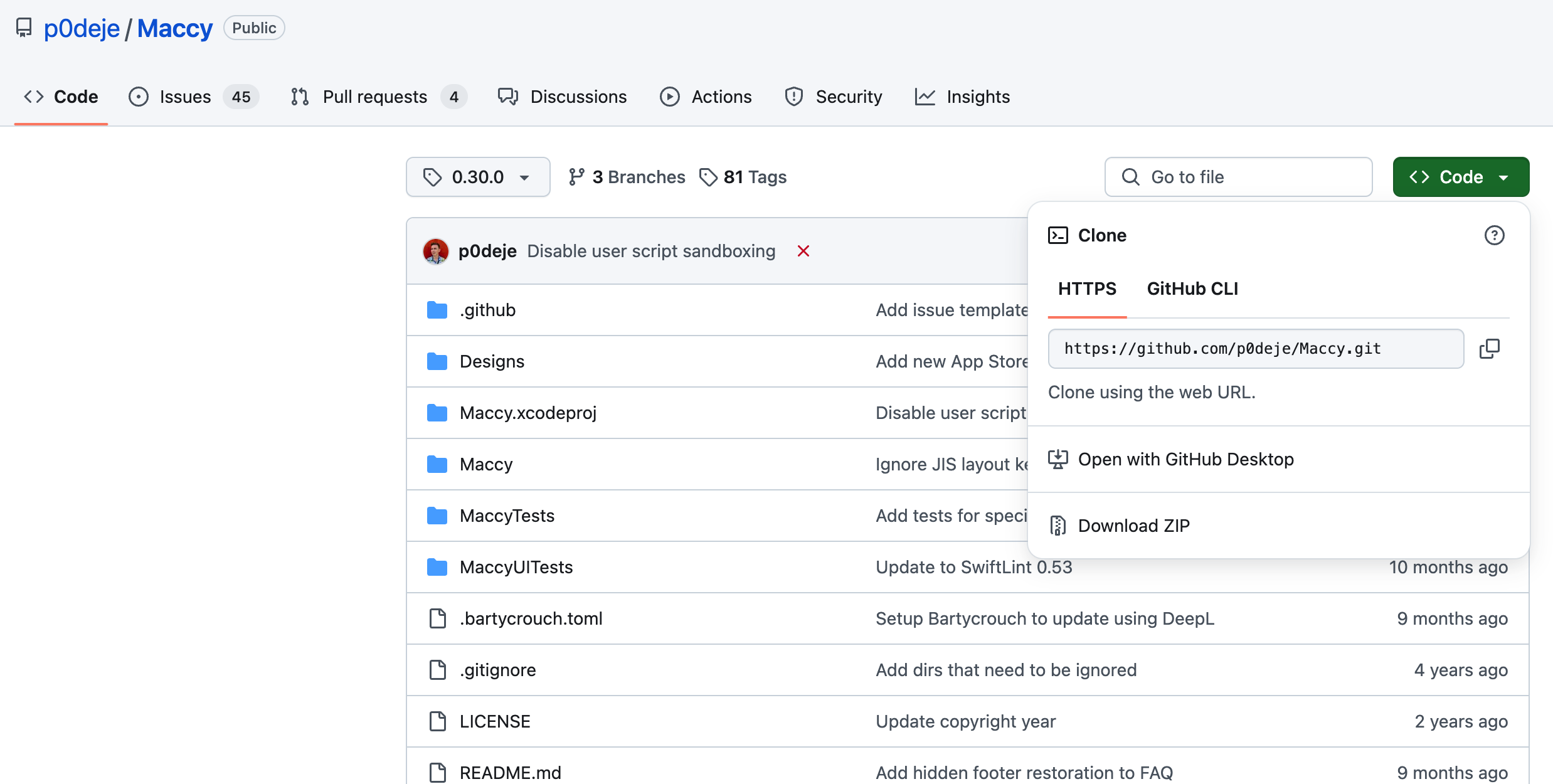This screenshot has height=784, width=1553.
Task: Open the Designs folder
Action: click(492, 361)
